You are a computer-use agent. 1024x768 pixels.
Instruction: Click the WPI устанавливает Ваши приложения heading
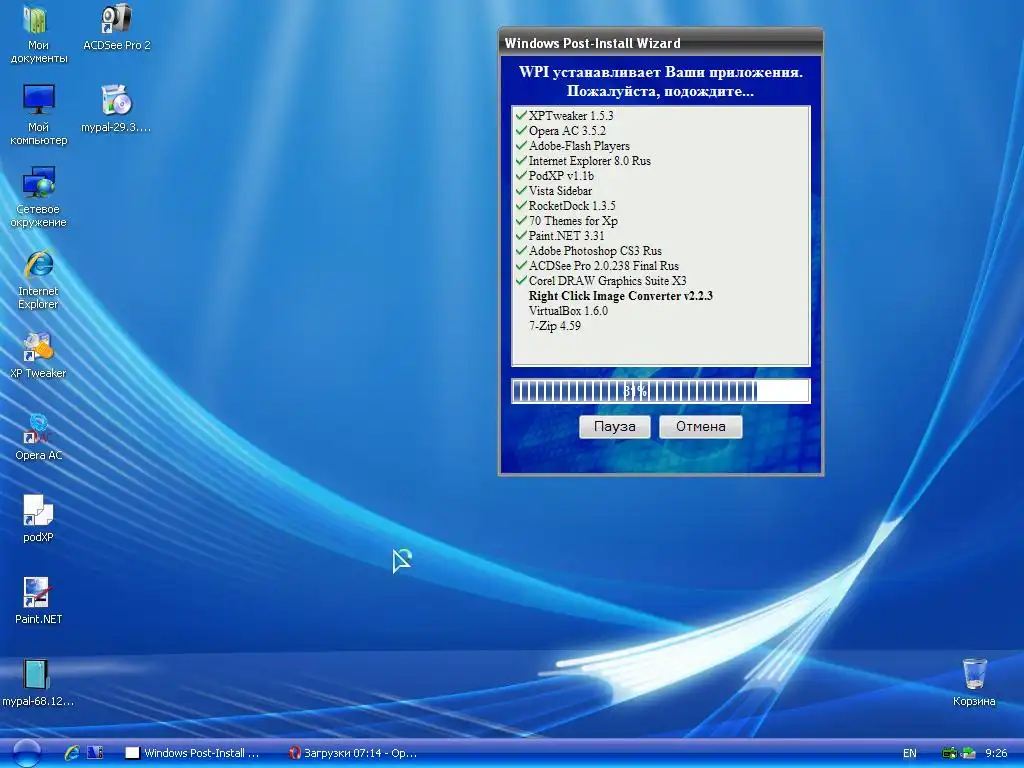click(660, 72)
